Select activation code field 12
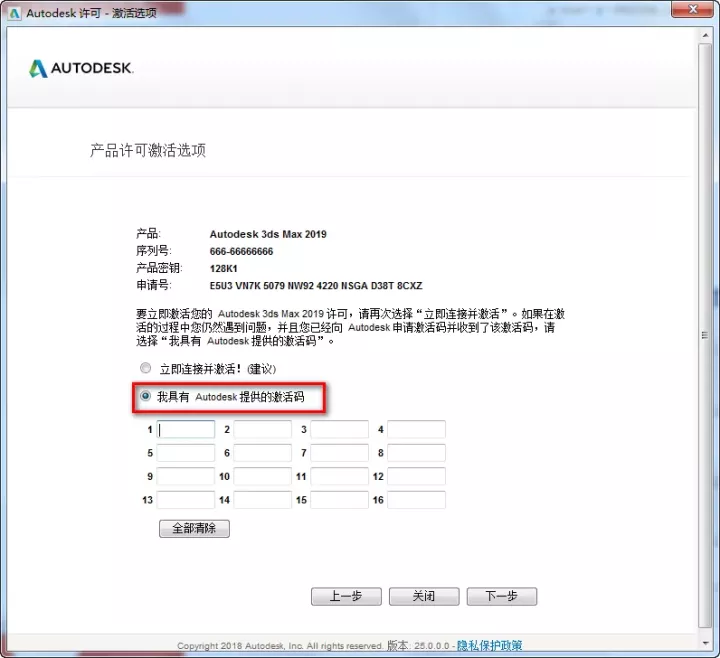 tap(416, 477)
